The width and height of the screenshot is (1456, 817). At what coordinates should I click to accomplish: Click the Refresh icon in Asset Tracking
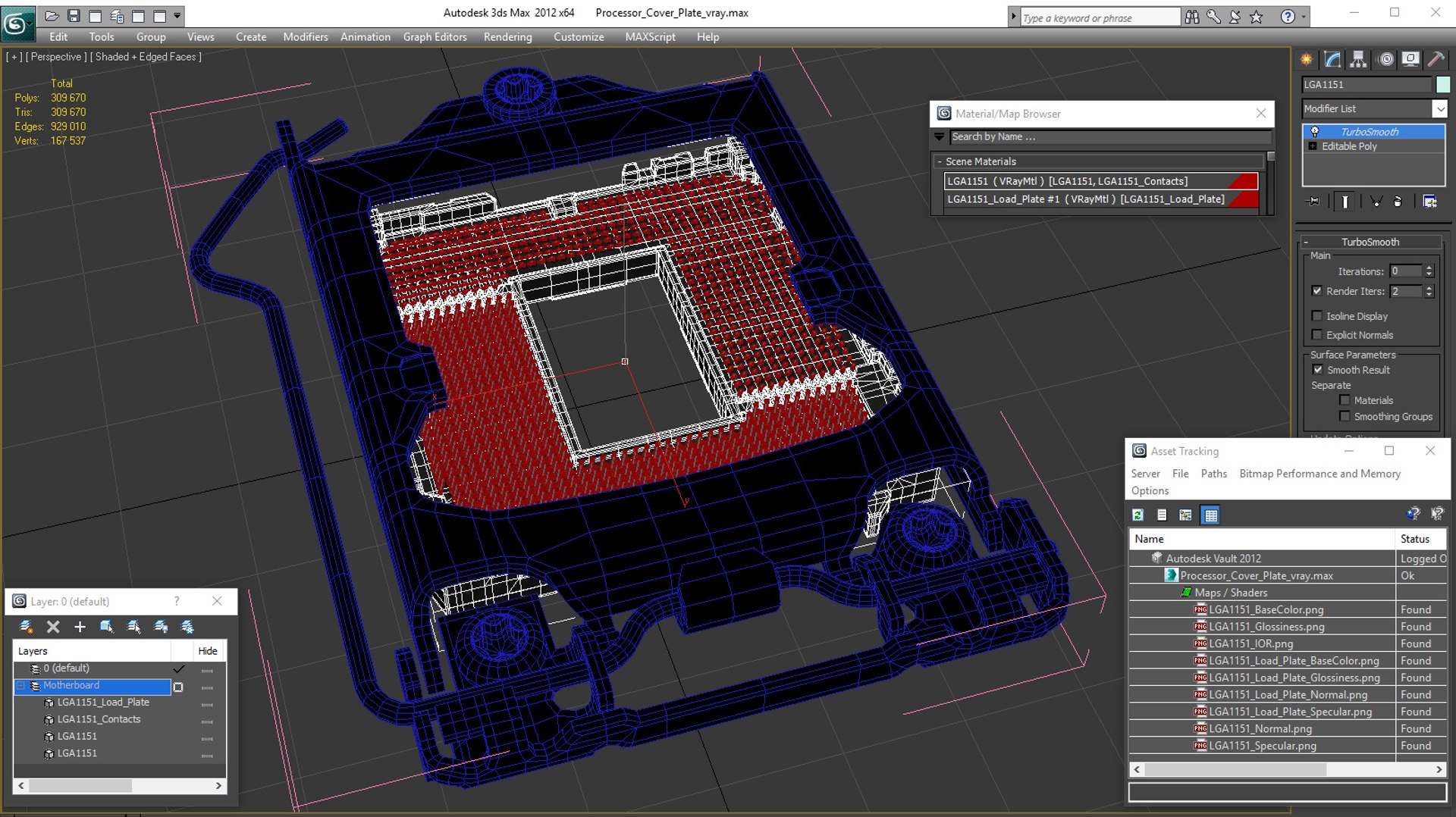coord(1137,515)
